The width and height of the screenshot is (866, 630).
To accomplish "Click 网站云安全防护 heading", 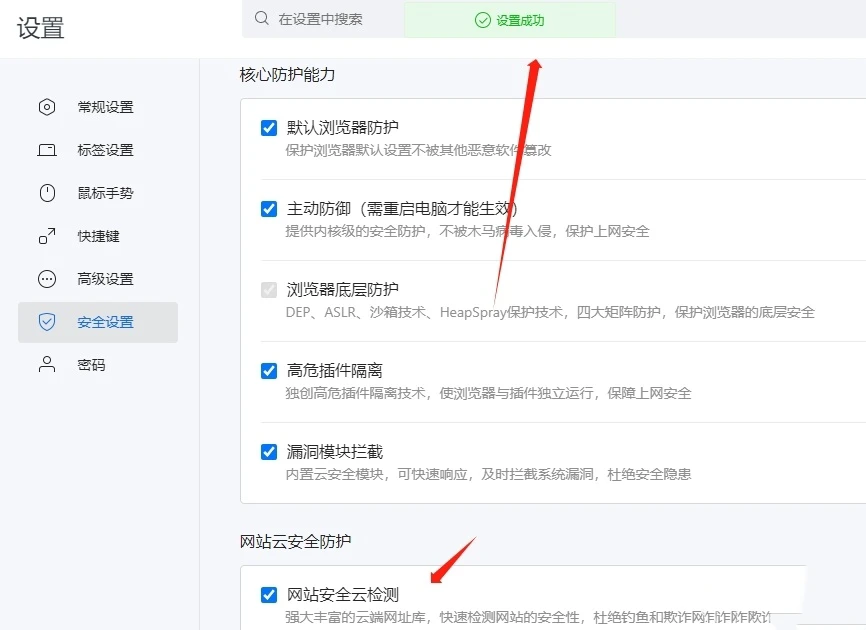I will click(295, 542).
